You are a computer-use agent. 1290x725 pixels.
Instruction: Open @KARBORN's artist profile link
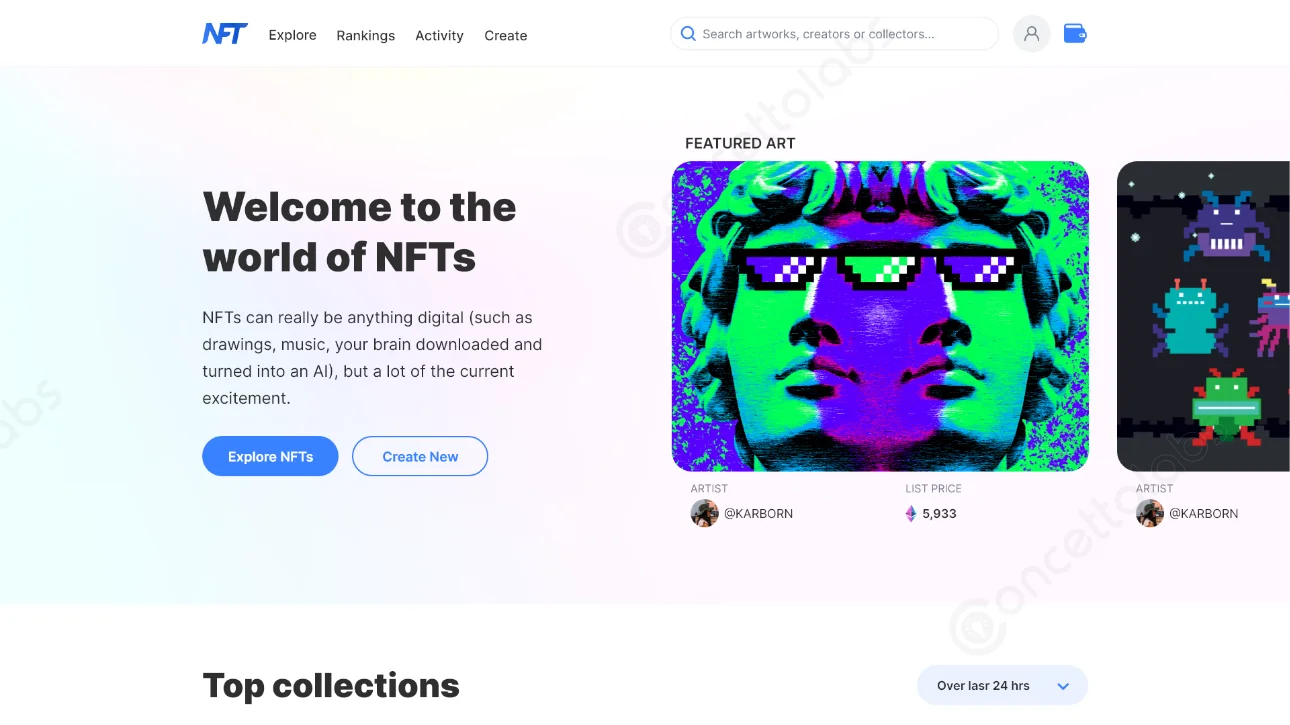tap(760, 513)
